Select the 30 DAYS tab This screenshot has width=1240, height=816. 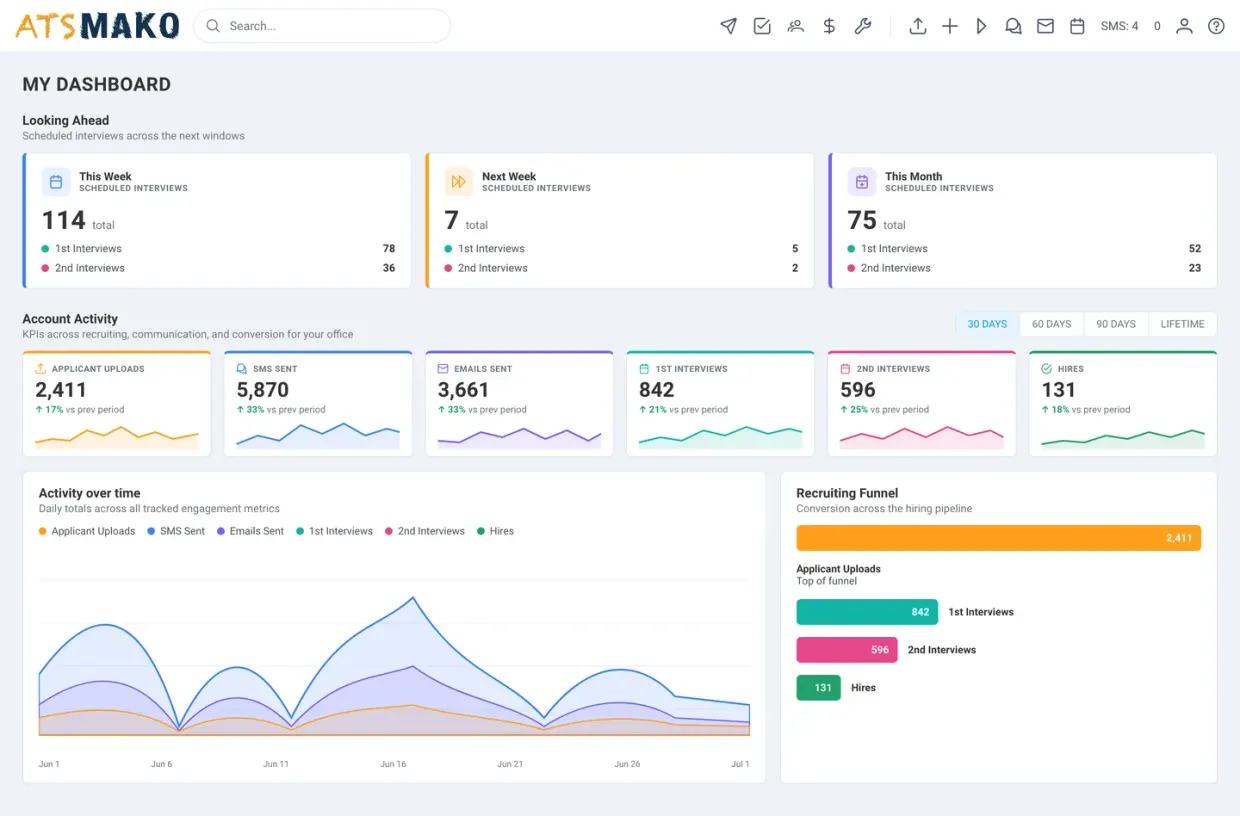987,324
